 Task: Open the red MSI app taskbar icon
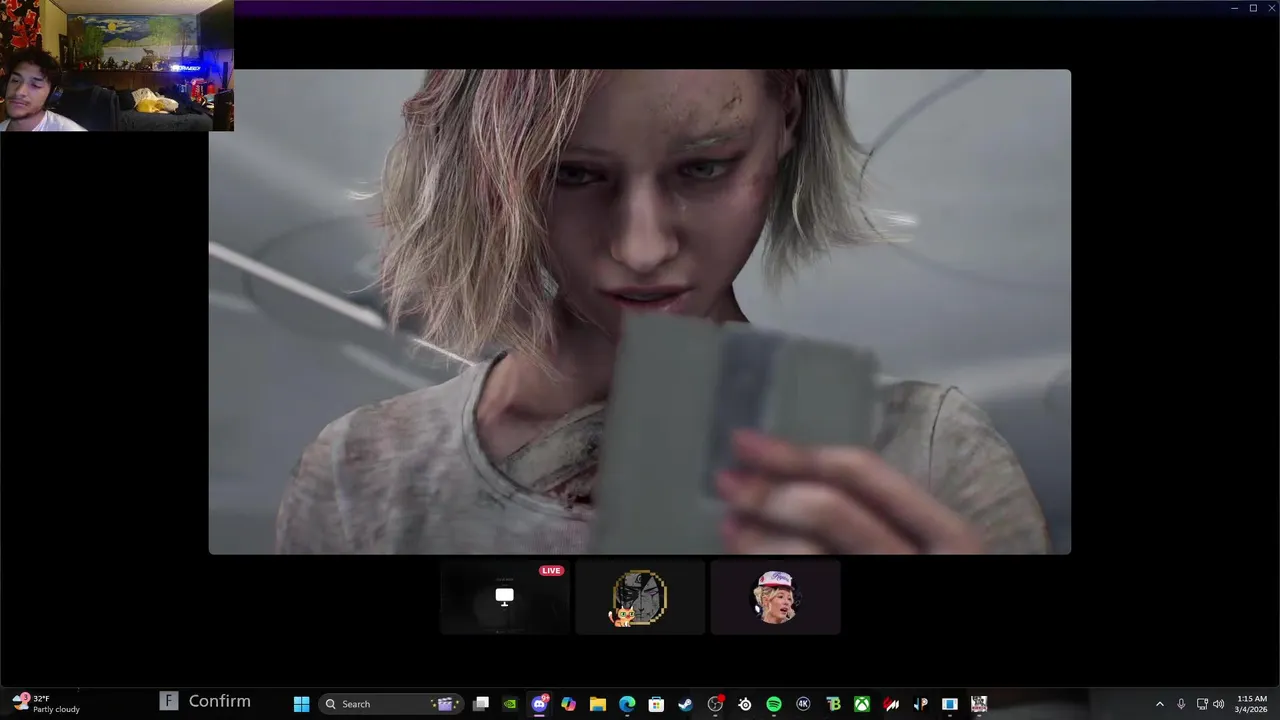[x=891, y=704]
